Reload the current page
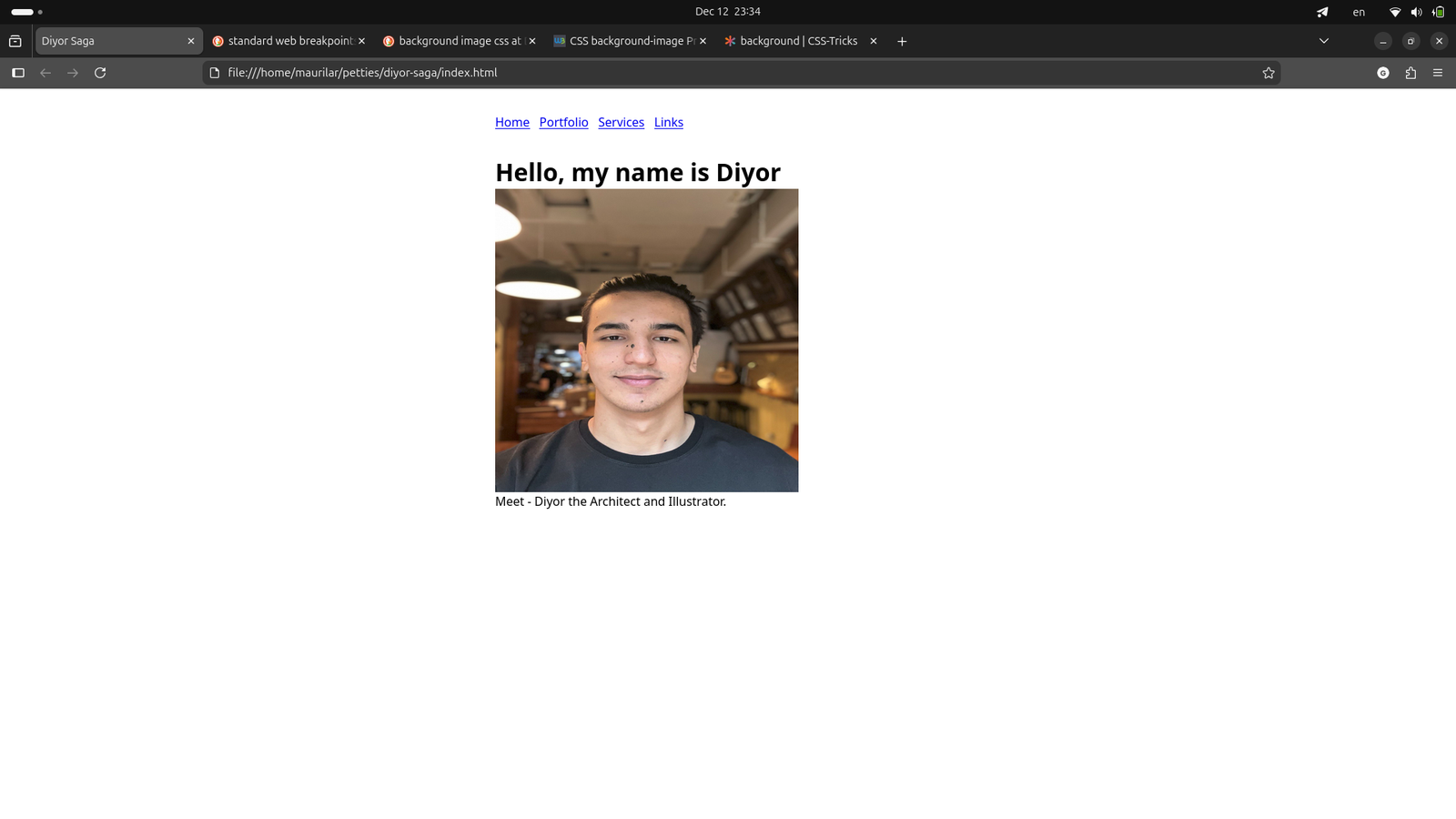 point(100,73)
